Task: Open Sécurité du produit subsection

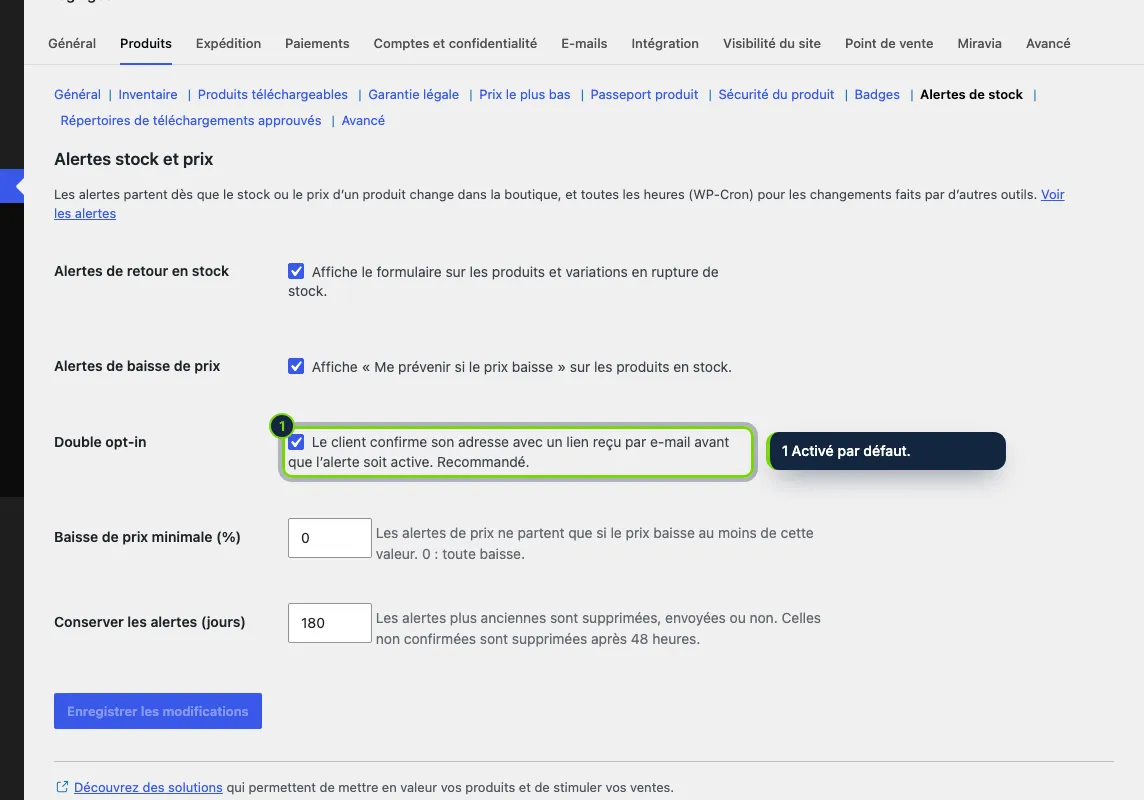Action: 776,94
